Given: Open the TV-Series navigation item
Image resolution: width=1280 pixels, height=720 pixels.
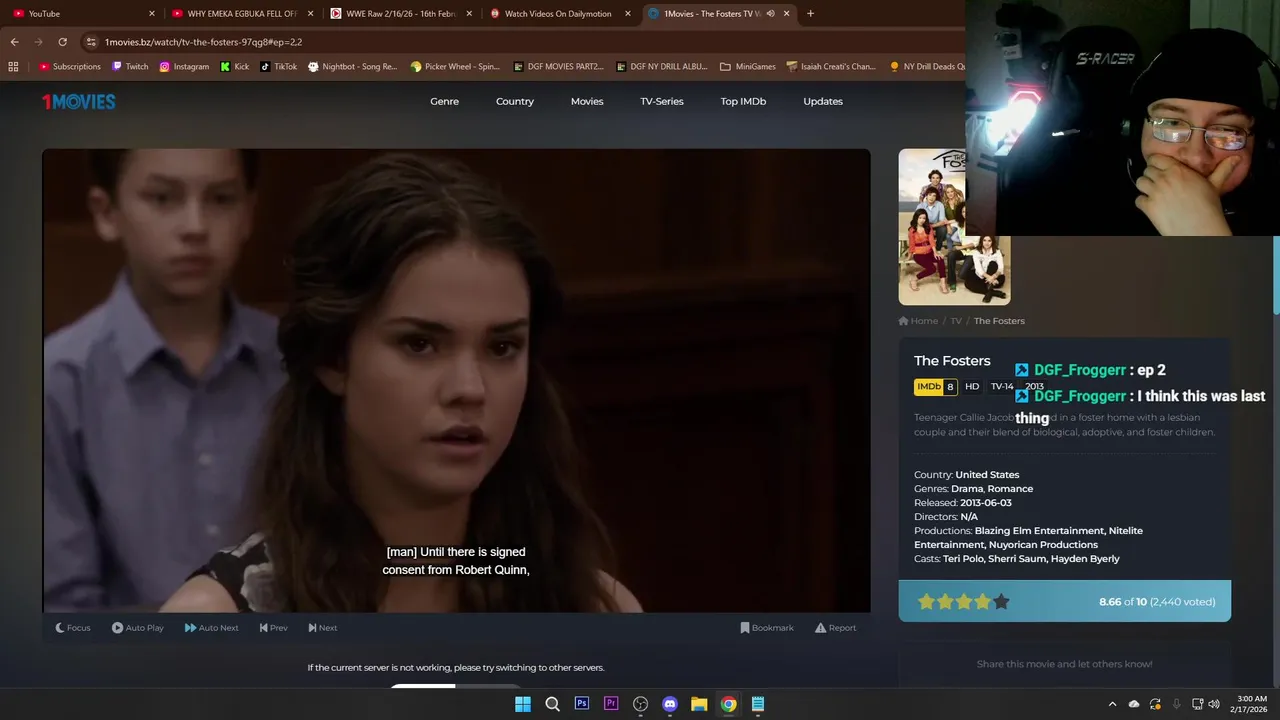Looking at the screenshot, I should coord(662,101).
